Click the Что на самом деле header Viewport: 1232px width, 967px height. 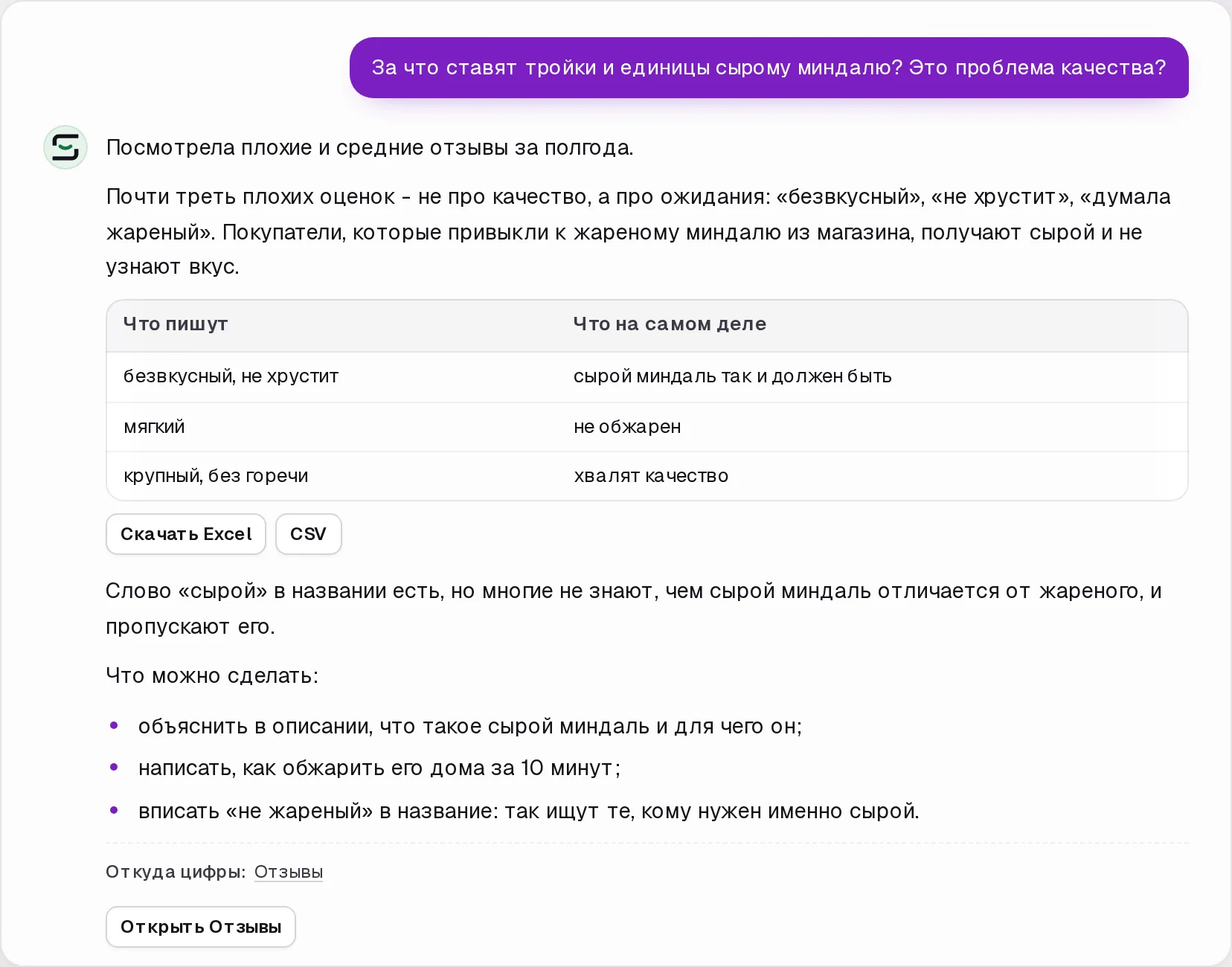tap(670, 324)
